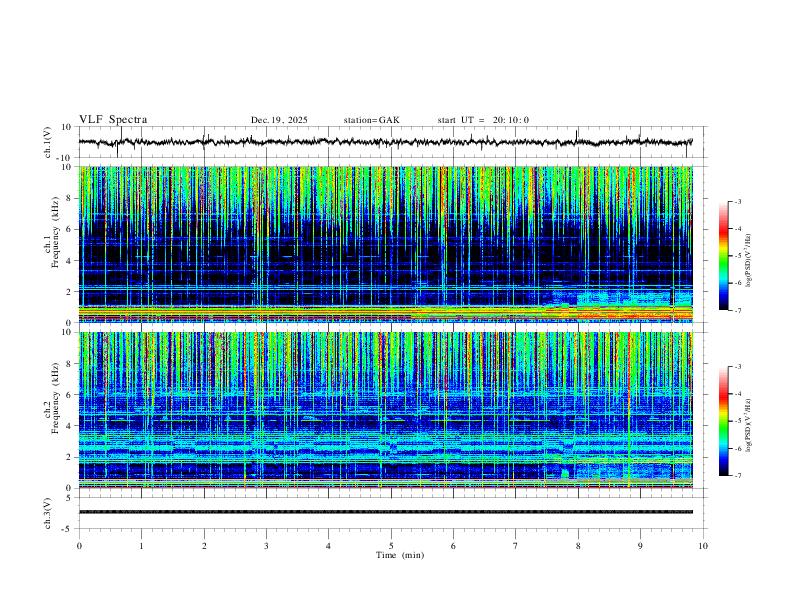Click the "ch.1 Frequency (kHz)" axis label
792x612 pixels.
pos(51,232)
